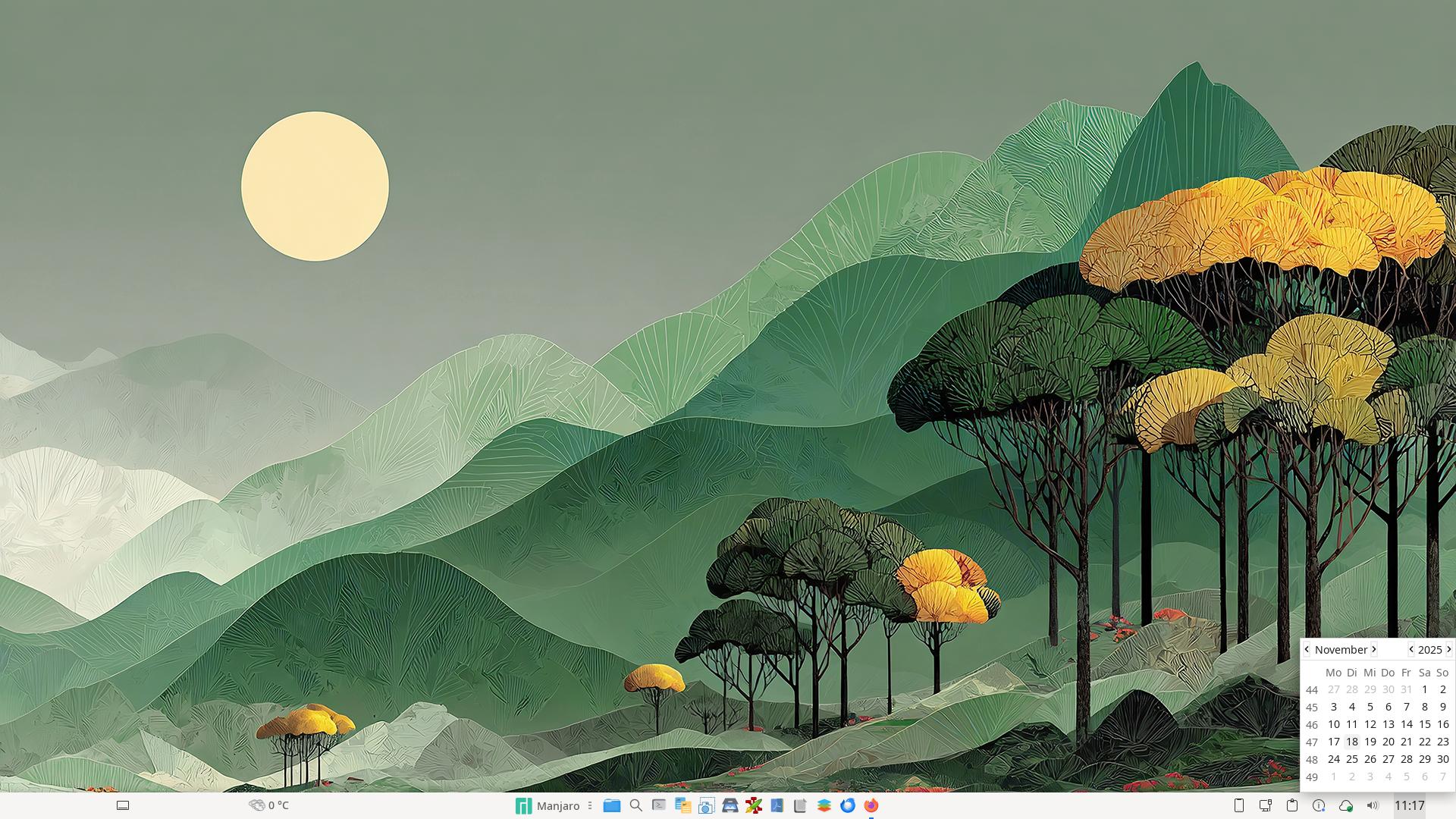
Task: Open the scanner application icon
Action: (x=730, y=805)
